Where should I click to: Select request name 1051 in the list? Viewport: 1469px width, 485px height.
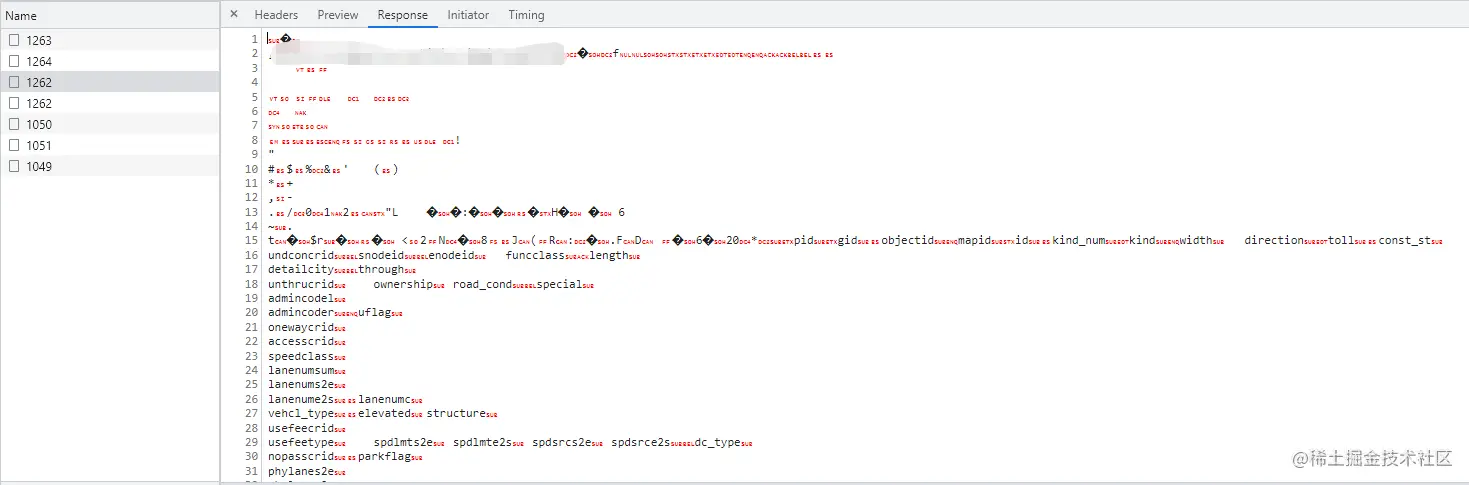(39, 146)
